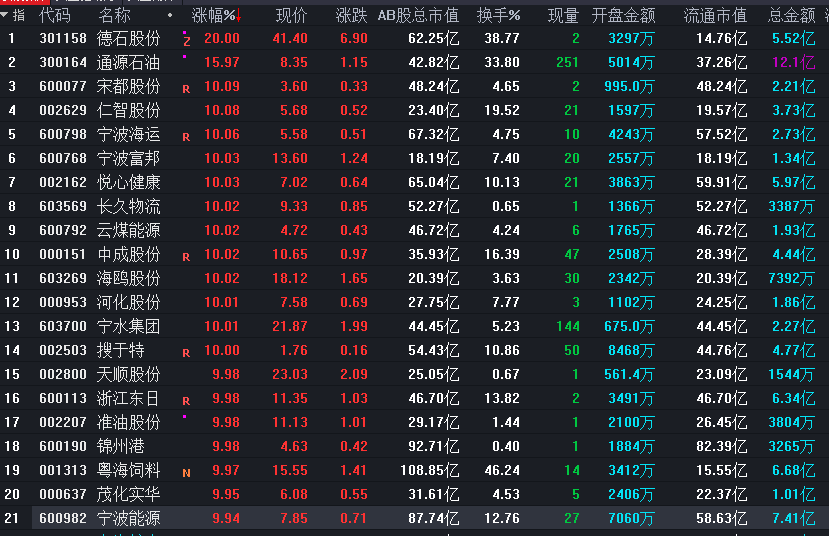
Task: Select stock 海鸥股份
Action: [x=128, y=278]
